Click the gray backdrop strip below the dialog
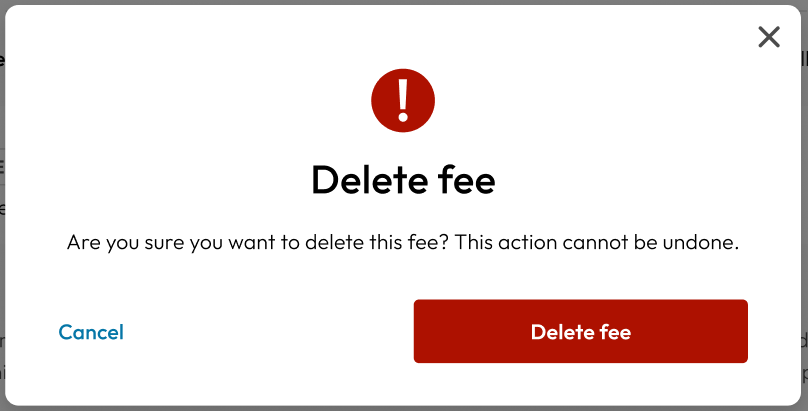 click(x=404, y=408)
